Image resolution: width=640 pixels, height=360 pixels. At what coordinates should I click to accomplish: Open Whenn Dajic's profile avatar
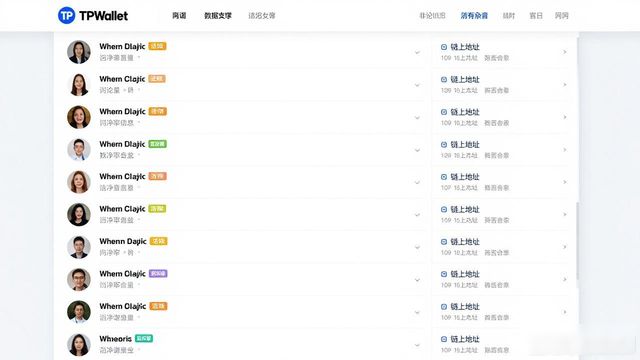click(79, 247)
